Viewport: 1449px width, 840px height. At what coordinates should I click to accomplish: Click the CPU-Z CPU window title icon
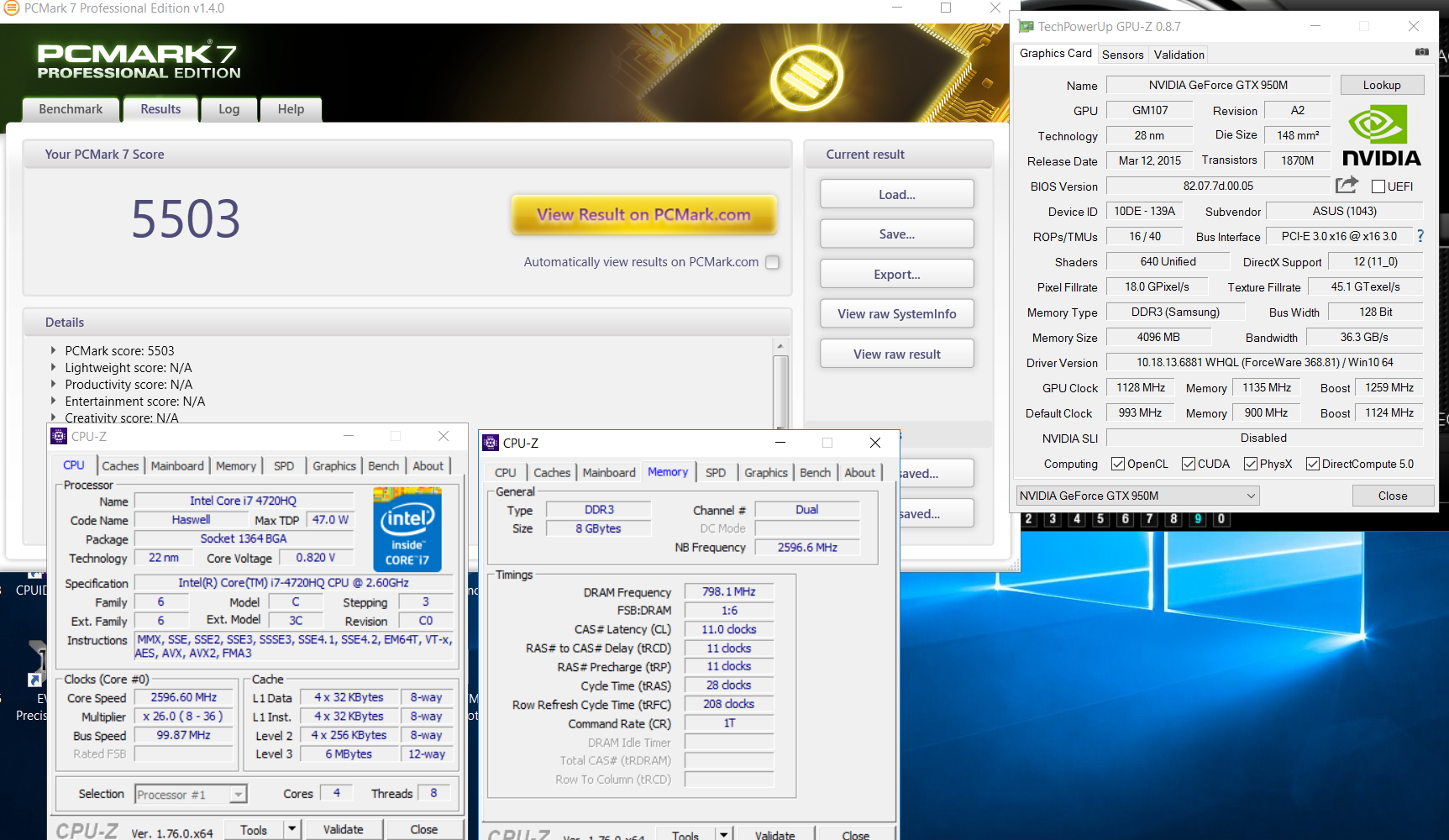(x=59, y=436)
